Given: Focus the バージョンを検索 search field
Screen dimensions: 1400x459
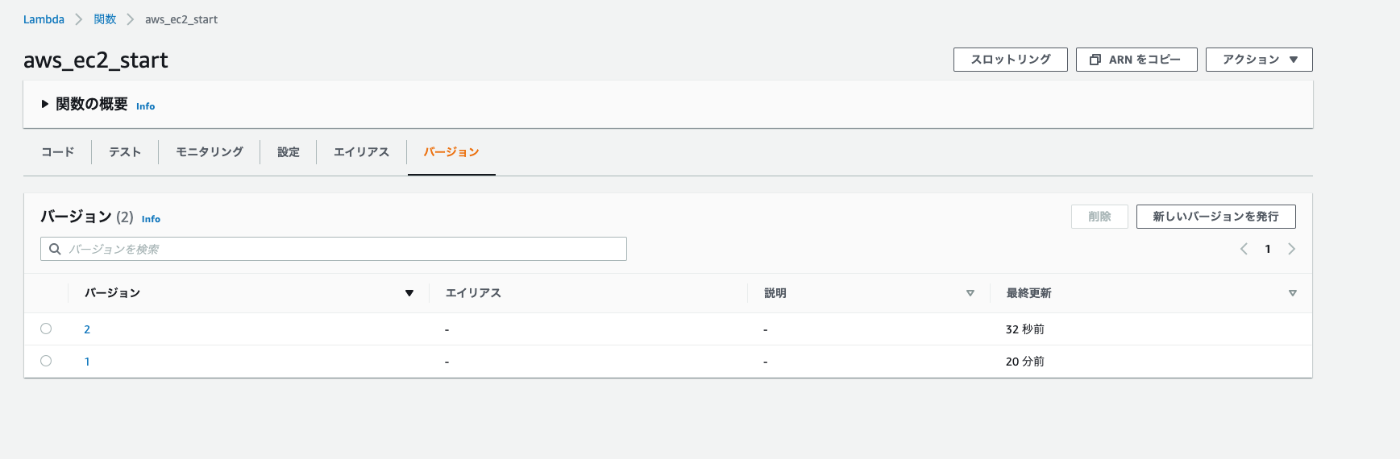Looking at the screenshot, I should (x=333, y=249).
